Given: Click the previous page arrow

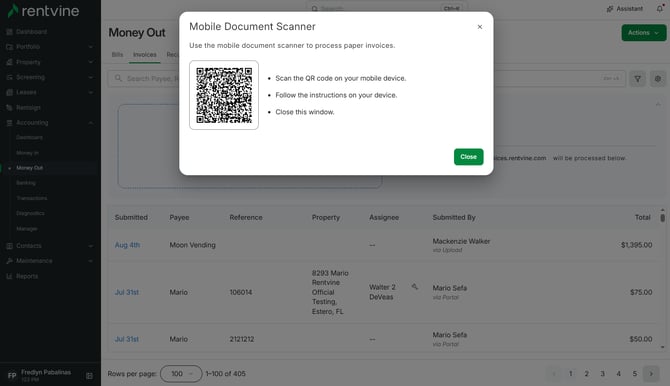Looking at the screenshot, I should (554, 374).
